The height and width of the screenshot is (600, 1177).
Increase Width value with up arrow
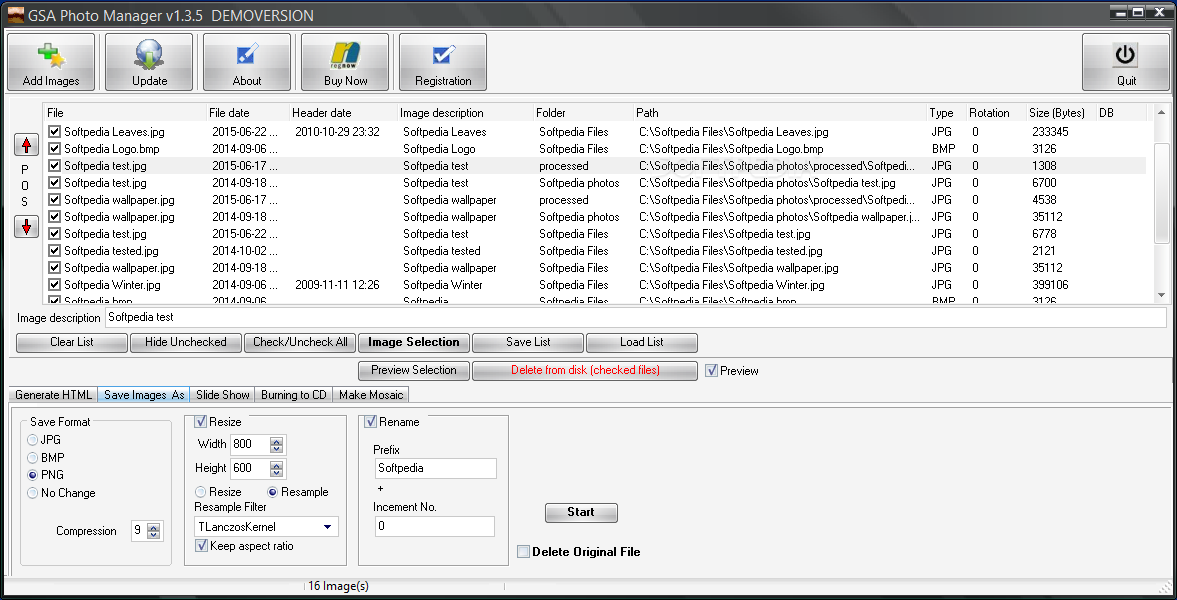(276, 441)
